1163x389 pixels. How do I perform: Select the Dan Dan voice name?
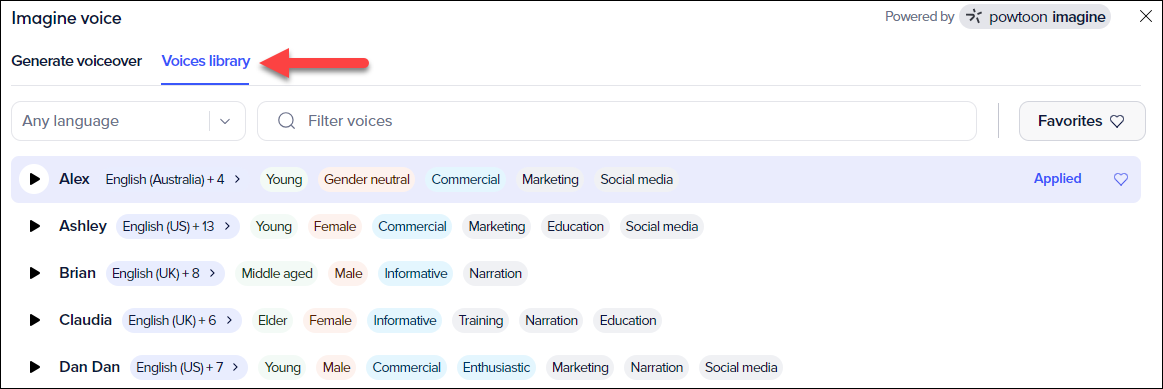(x=90, y=367)
